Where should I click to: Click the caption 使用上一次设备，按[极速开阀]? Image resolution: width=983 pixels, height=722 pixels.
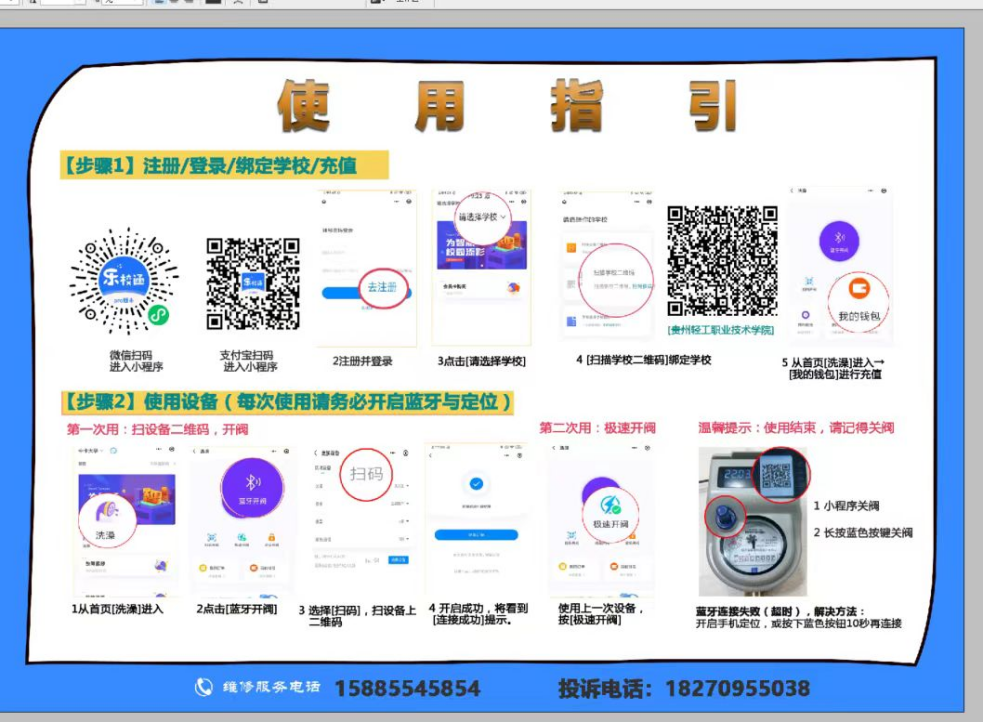(x=601, y=614)
